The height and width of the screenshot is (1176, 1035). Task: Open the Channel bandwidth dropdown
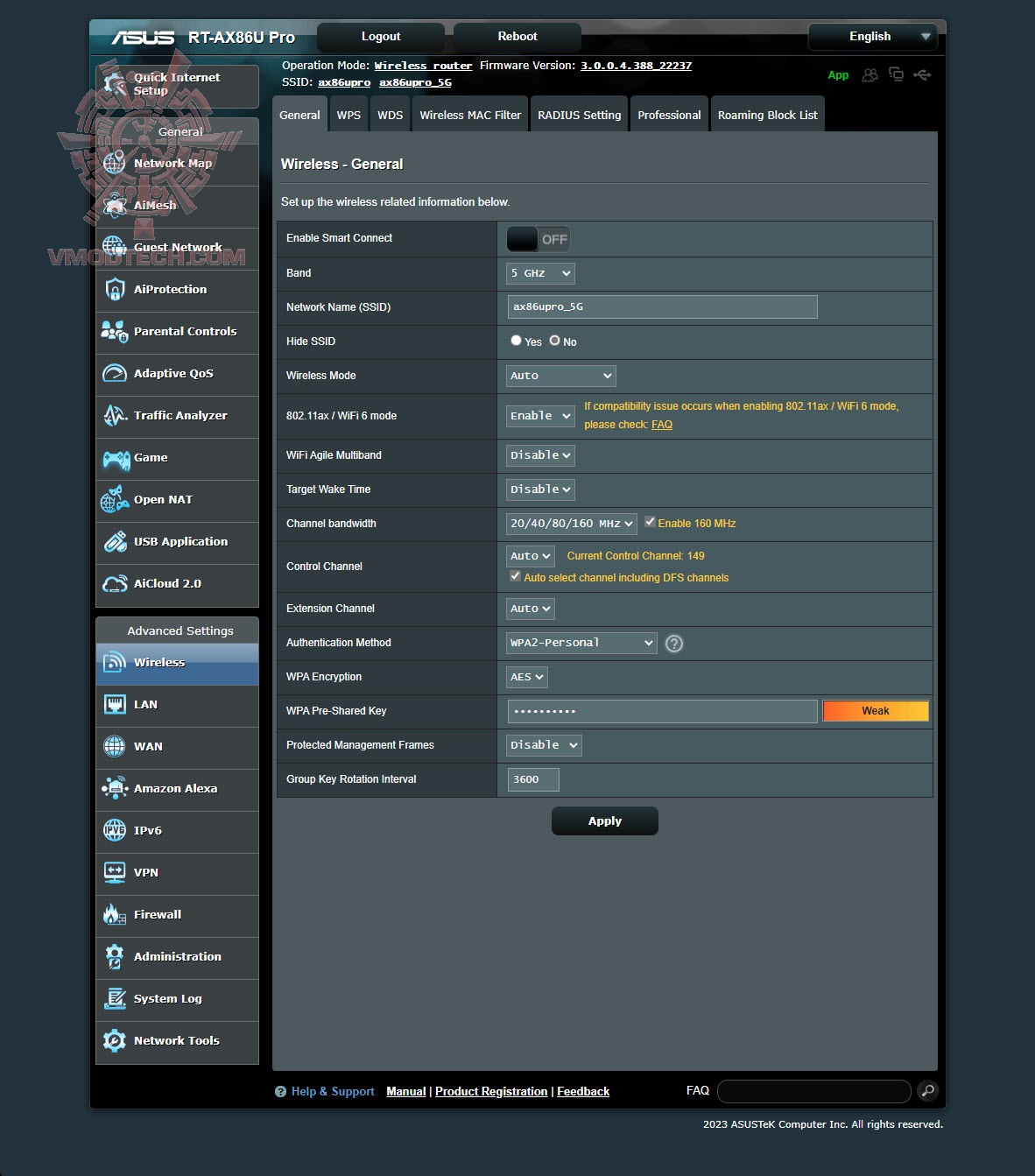coord(572,524)
